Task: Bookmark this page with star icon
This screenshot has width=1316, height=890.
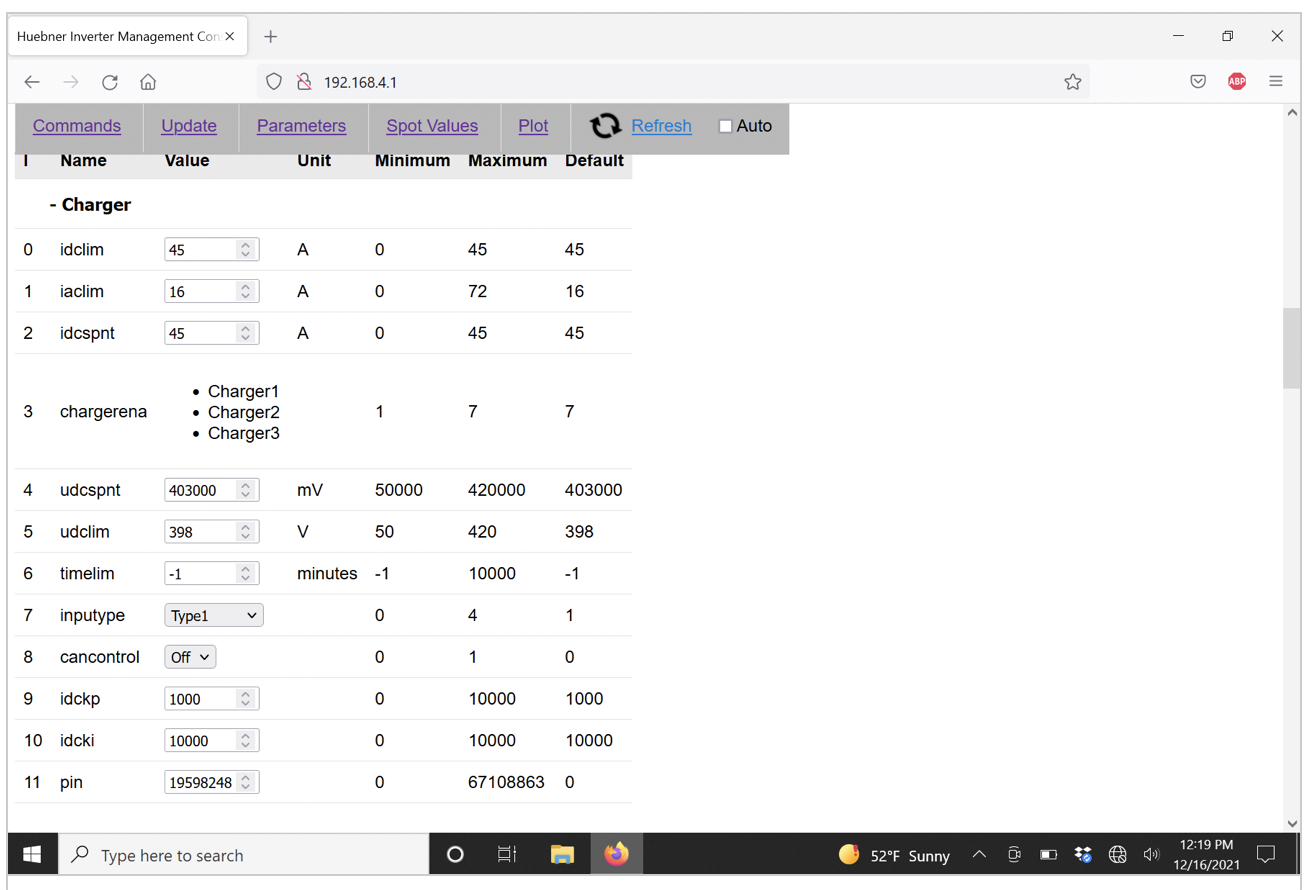Action: pyautogui.click(x=1072, y=82)
